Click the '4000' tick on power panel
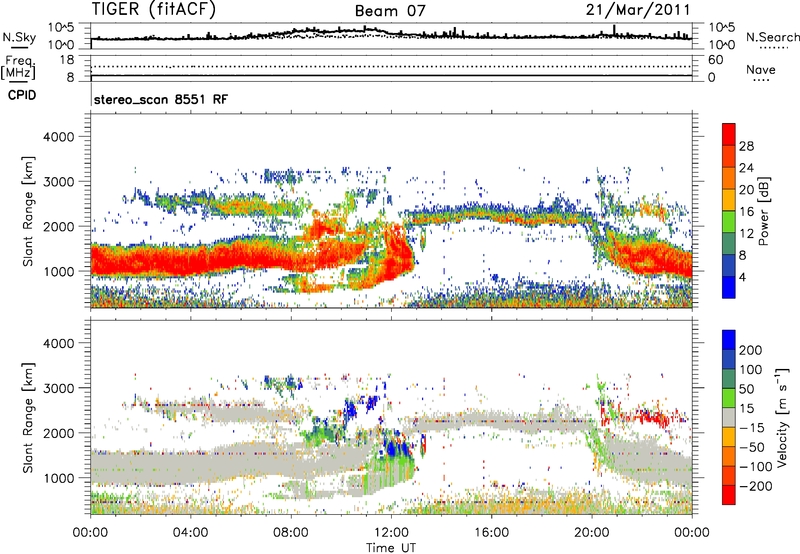The width and height of the screenshot is (800, 554). tap(59, 137)
